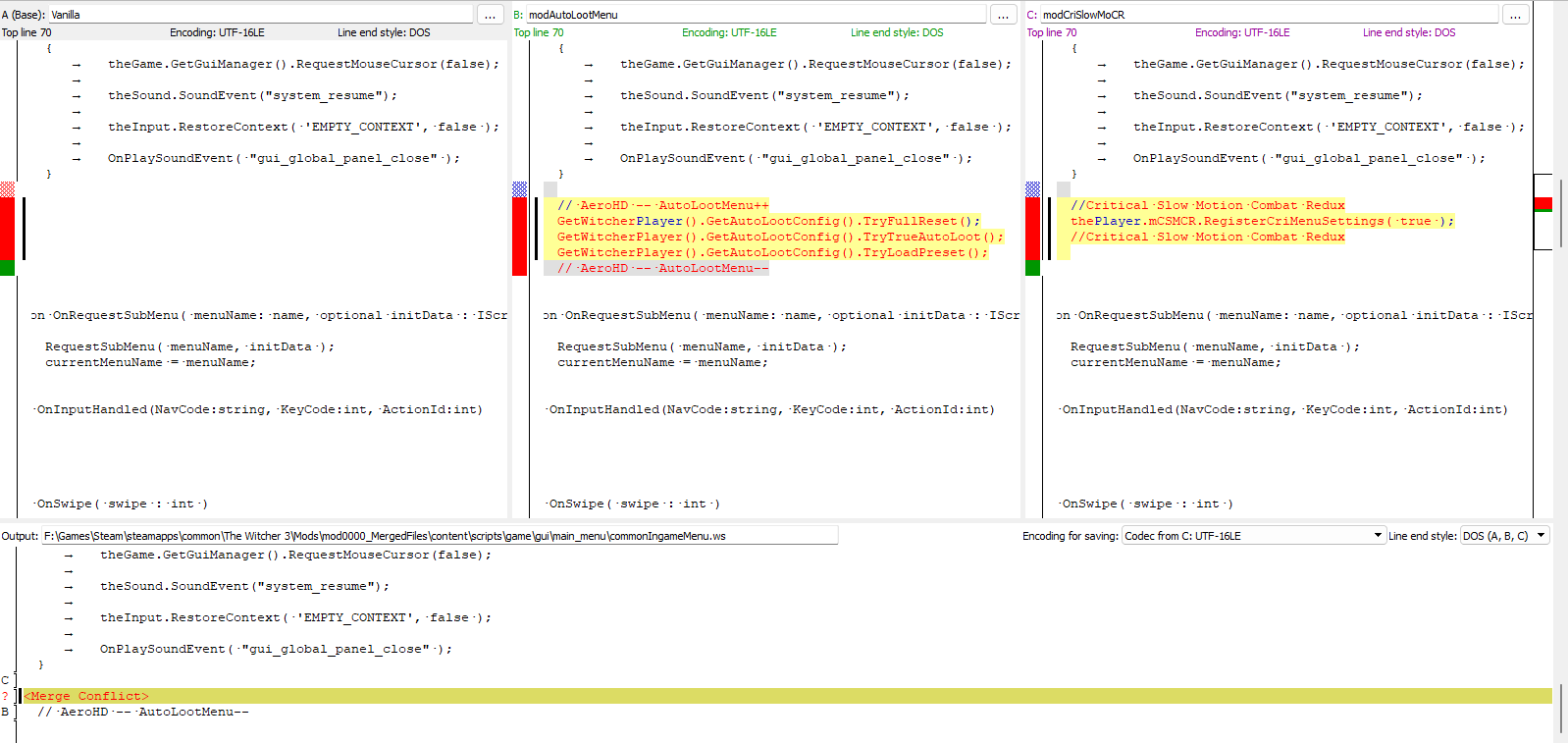Select the 'currentMenuName = menuName;' line in pane C

[x=1176, y=362]
